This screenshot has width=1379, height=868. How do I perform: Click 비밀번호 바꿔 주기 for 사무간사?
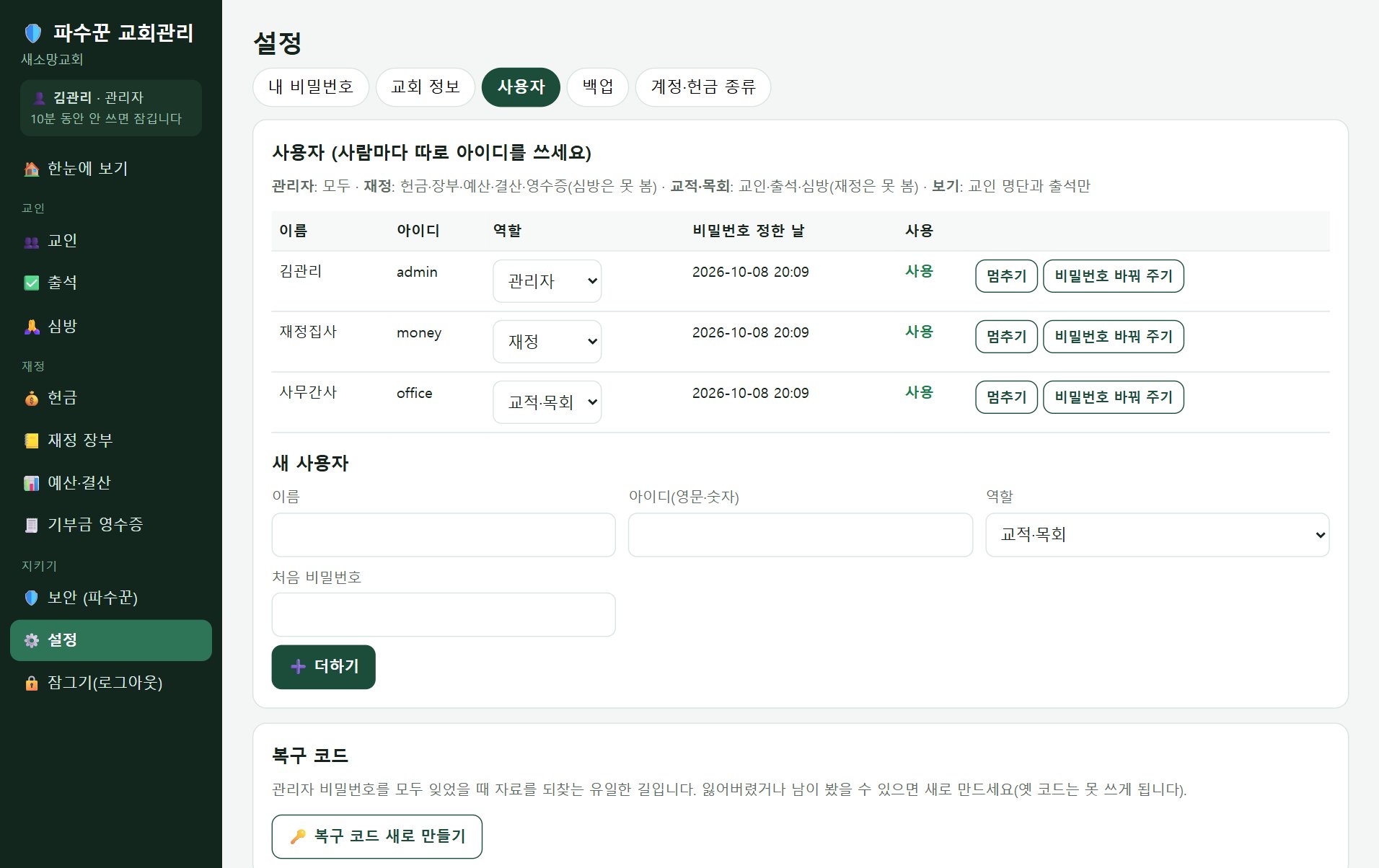coord(1114,397)
